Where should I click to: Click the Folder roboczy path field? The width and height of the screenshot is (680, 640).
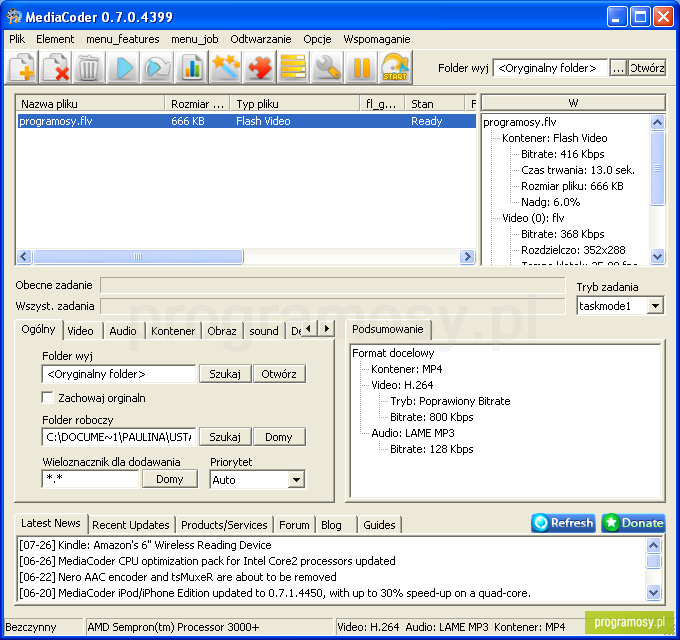[x=119, y=437]
